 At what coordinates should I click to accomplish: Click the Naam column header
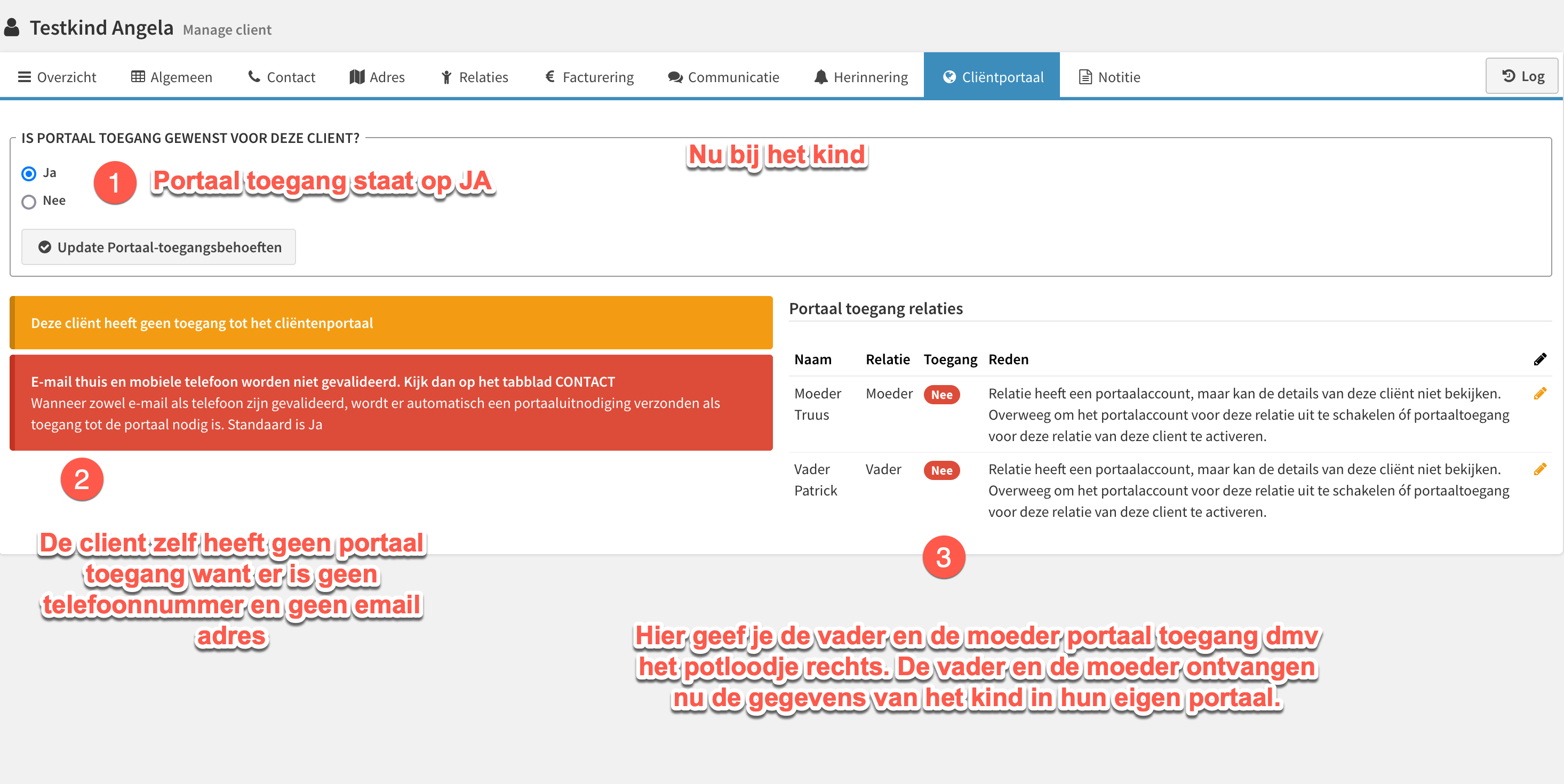coord(812,359)
